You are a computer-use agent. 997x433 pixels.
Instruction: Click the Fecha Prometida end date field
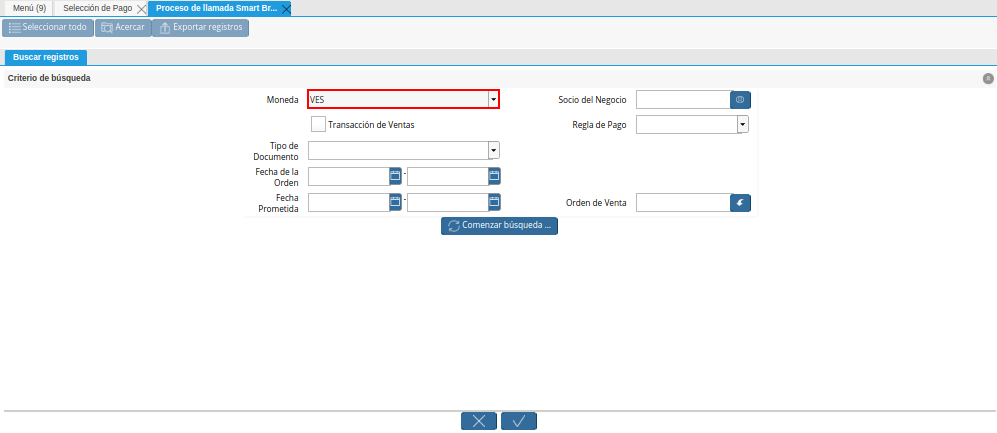click(448, 202)
